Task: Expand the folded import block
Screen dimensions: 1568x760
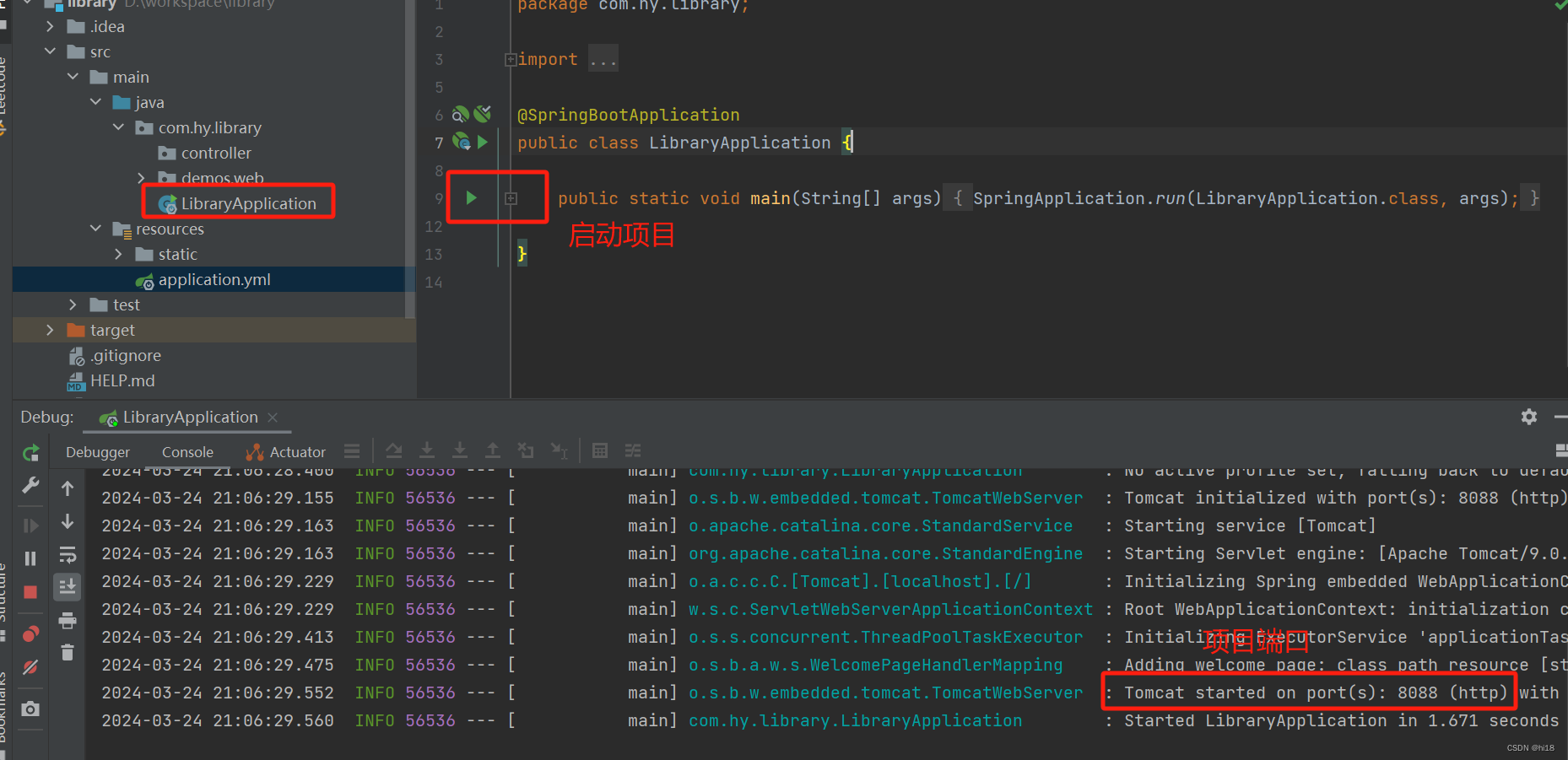Action: tap(511, 60)
